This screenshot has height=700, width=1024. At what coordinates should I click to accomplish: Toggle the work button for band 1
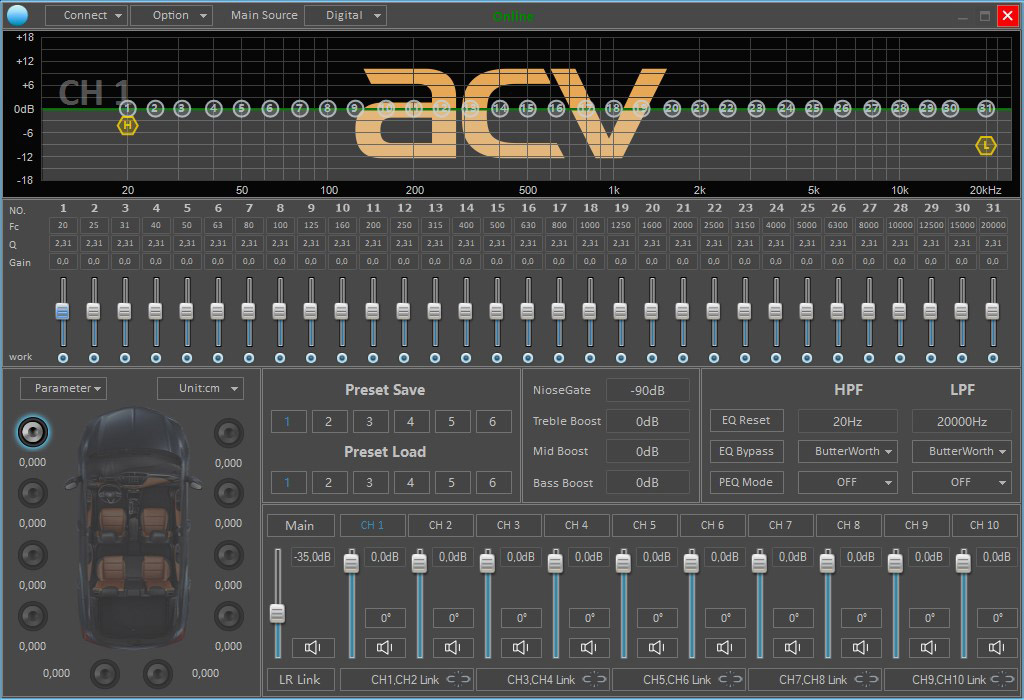pos(63,358)
